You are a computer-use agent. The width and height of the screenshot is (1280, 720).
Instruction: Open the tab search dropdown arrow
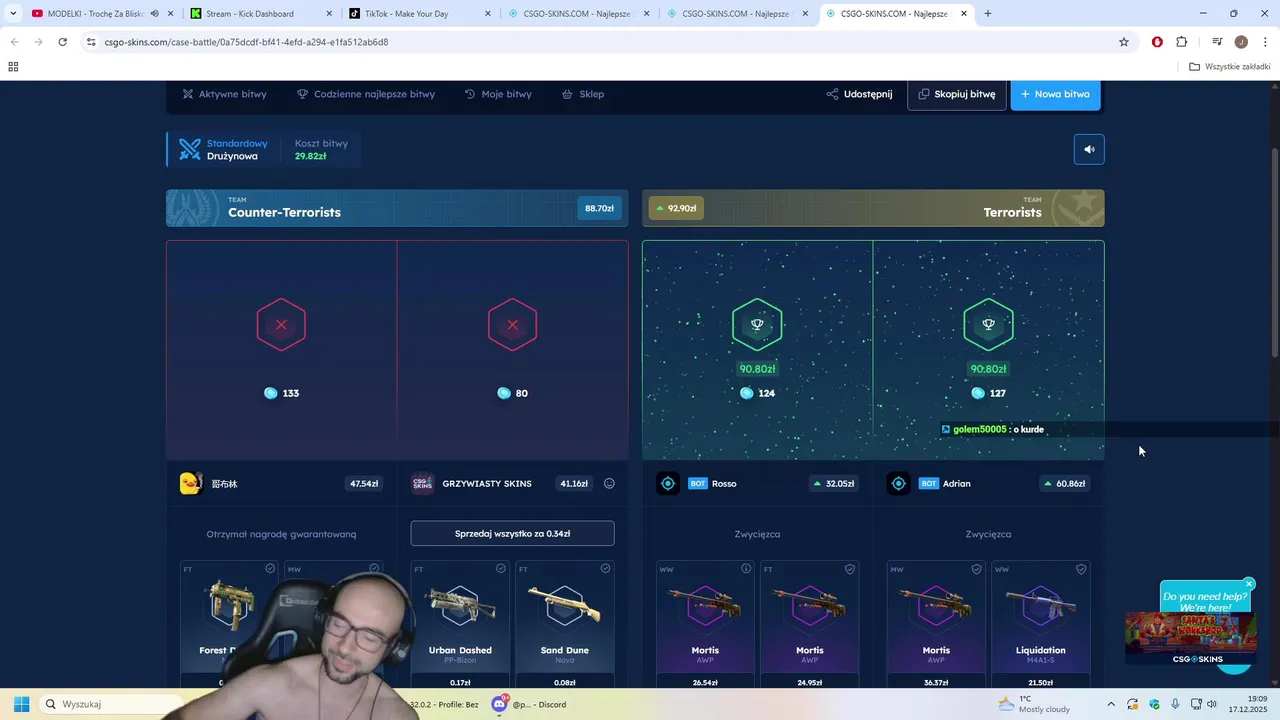[x=13, y=14]
